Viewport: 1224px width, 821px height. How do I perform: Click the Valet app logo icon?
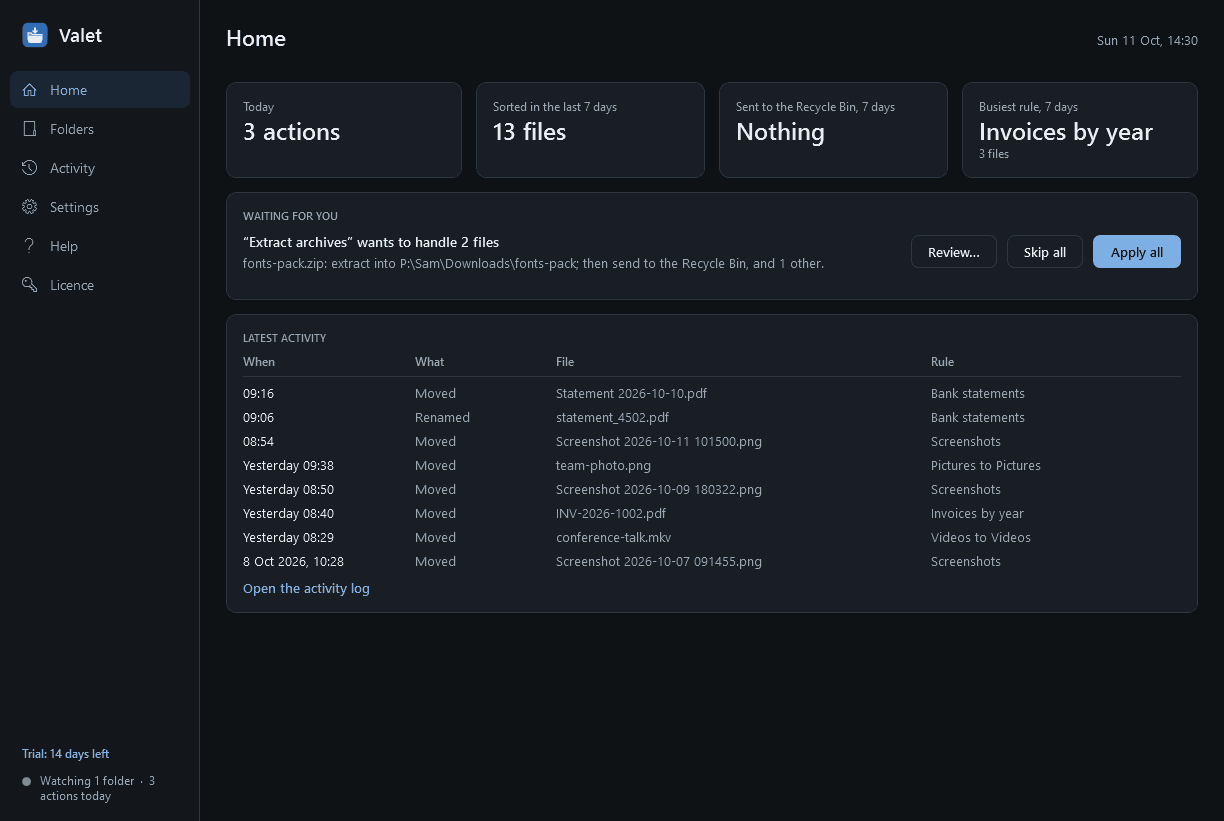coord(35,36)
